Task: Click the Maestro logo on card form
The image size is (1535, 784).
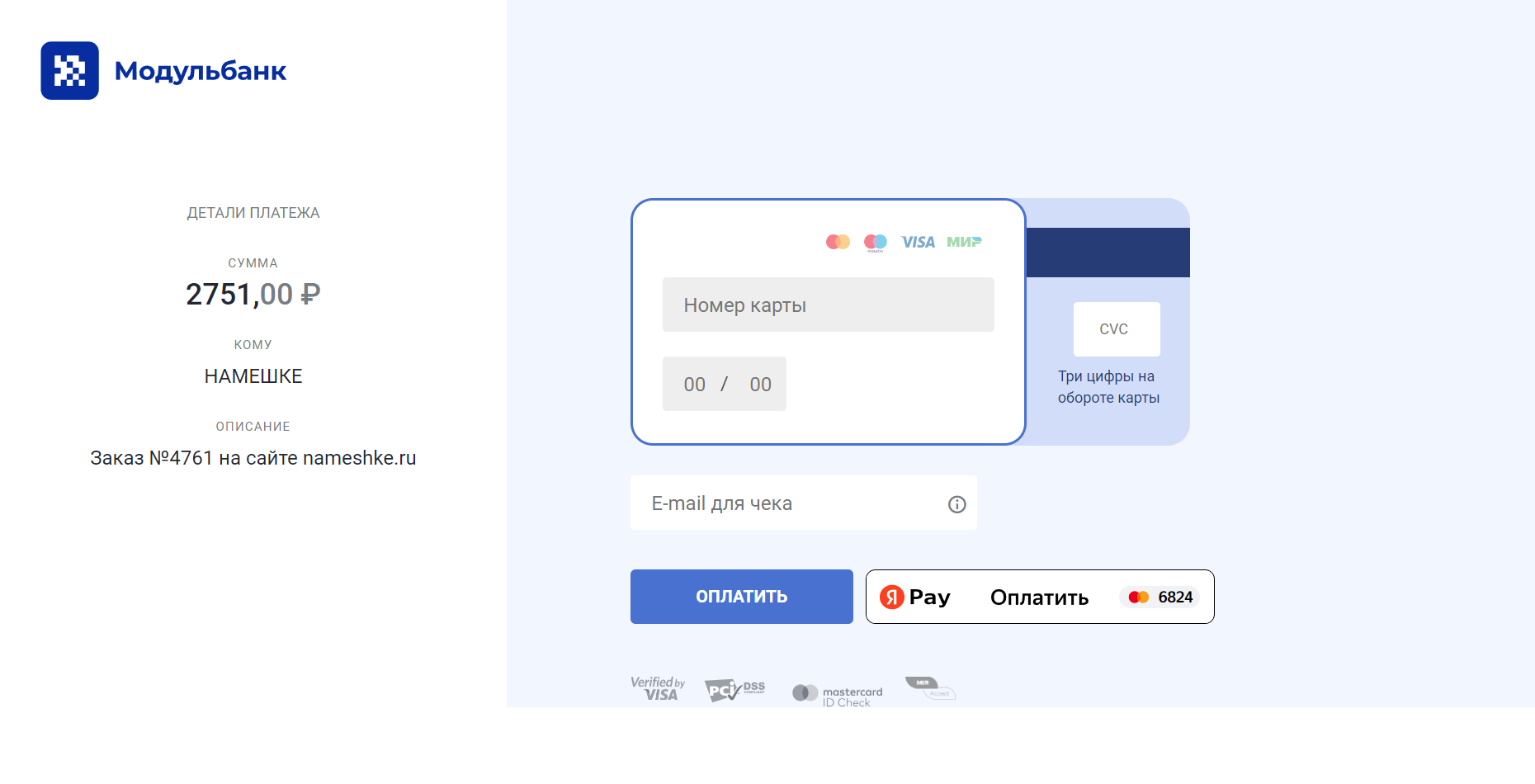Action: tap(876, 243)
